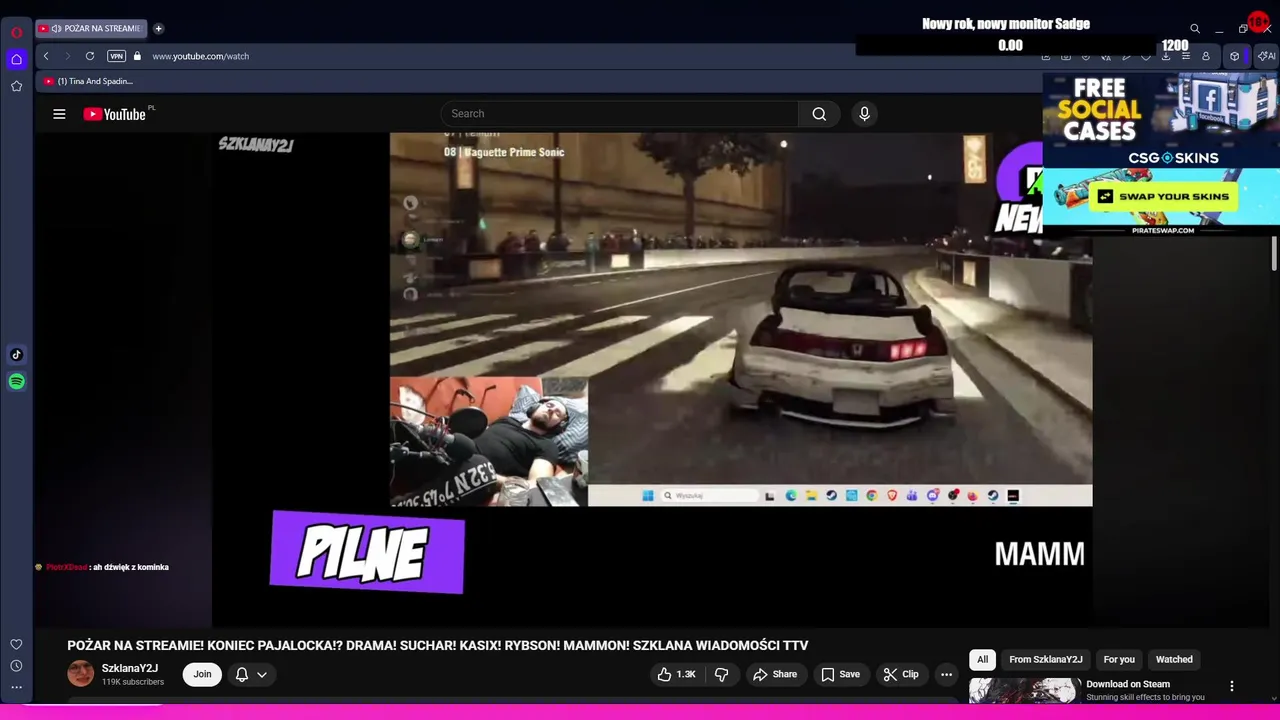Open TikTok from the Opera sidebar

tap(16, 354)
